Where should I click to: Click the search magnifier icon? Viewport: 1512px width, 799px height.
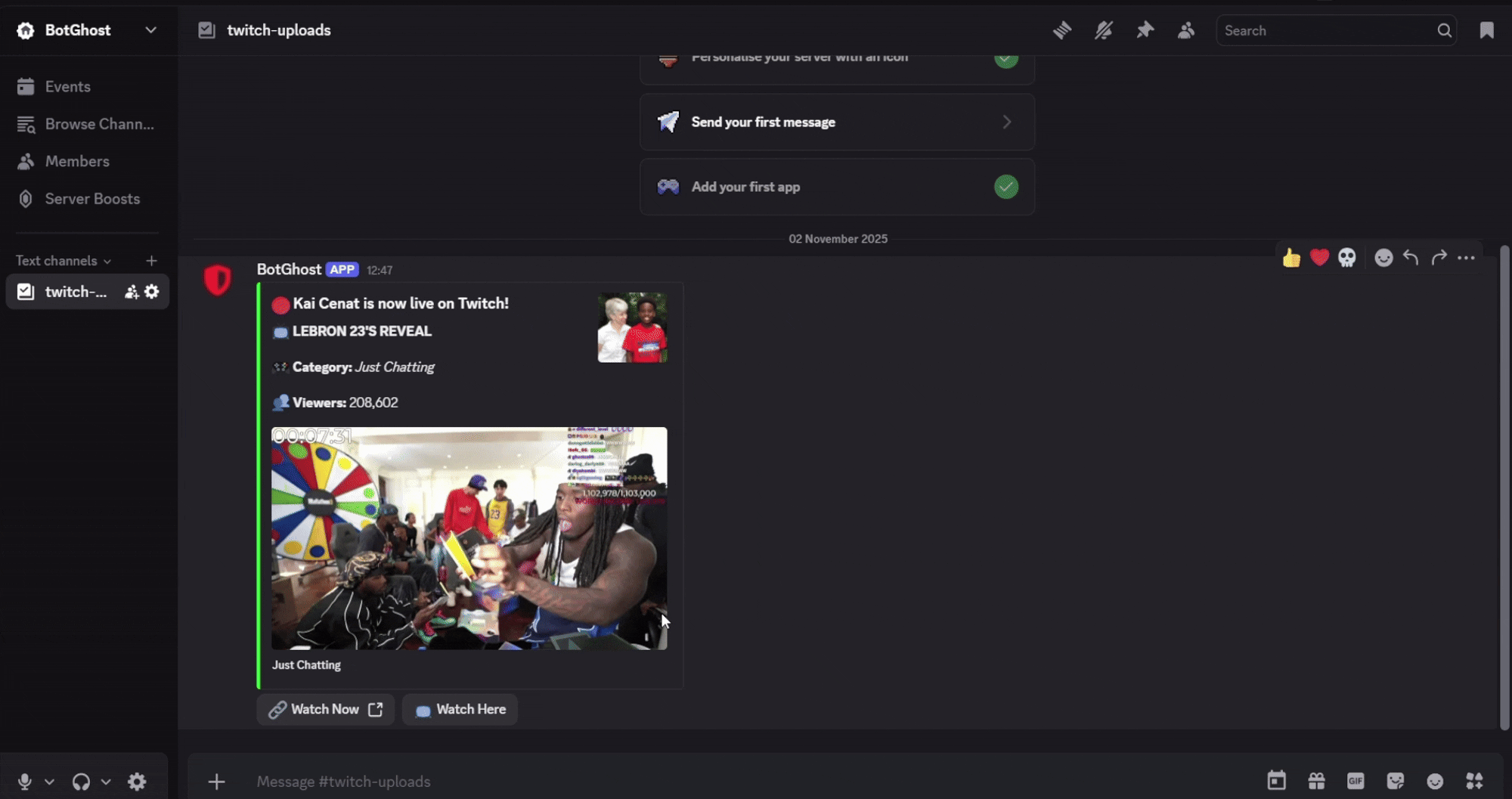point(1444,30)
